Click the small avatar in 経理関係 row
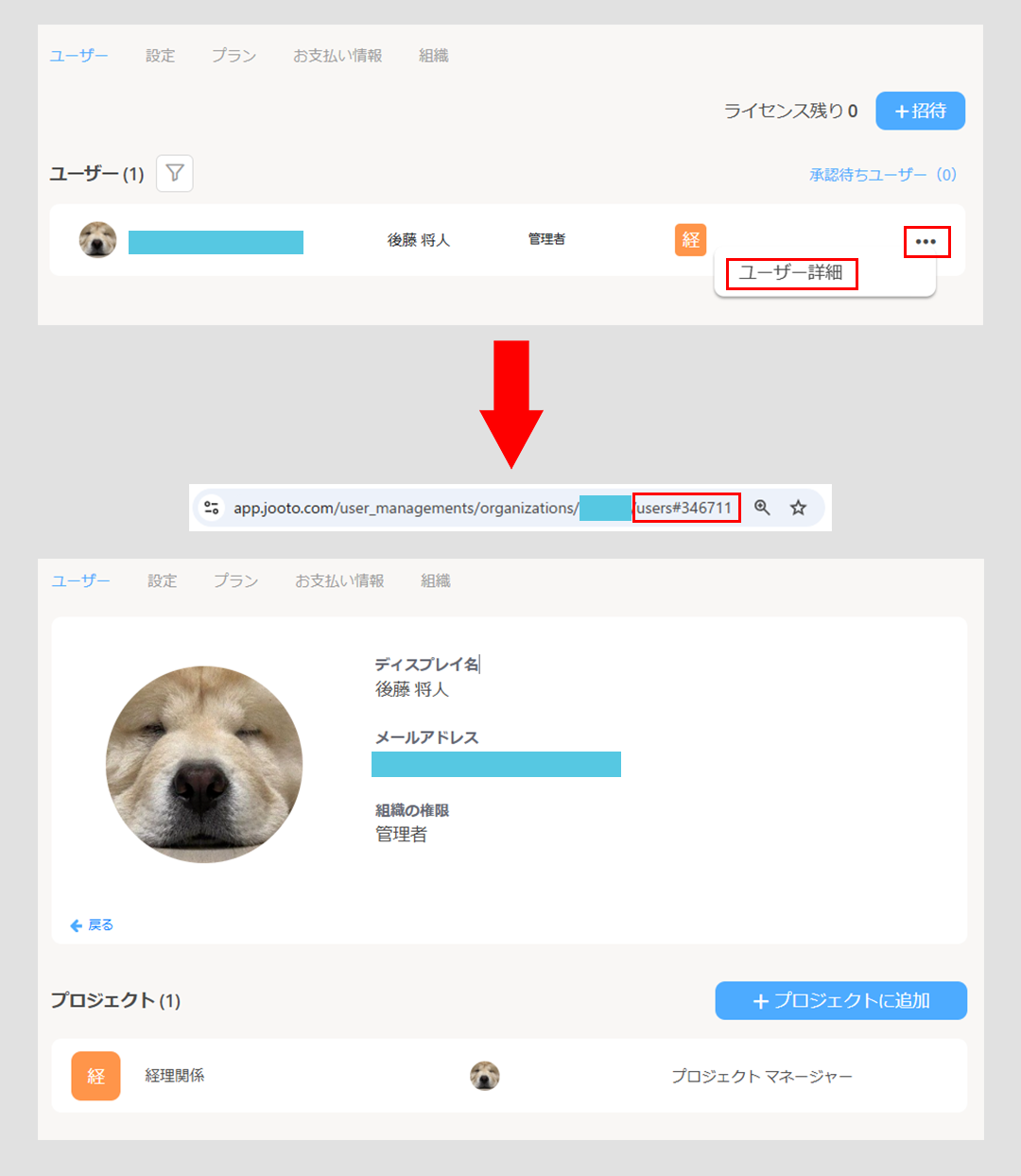 tap(485, 1076)
